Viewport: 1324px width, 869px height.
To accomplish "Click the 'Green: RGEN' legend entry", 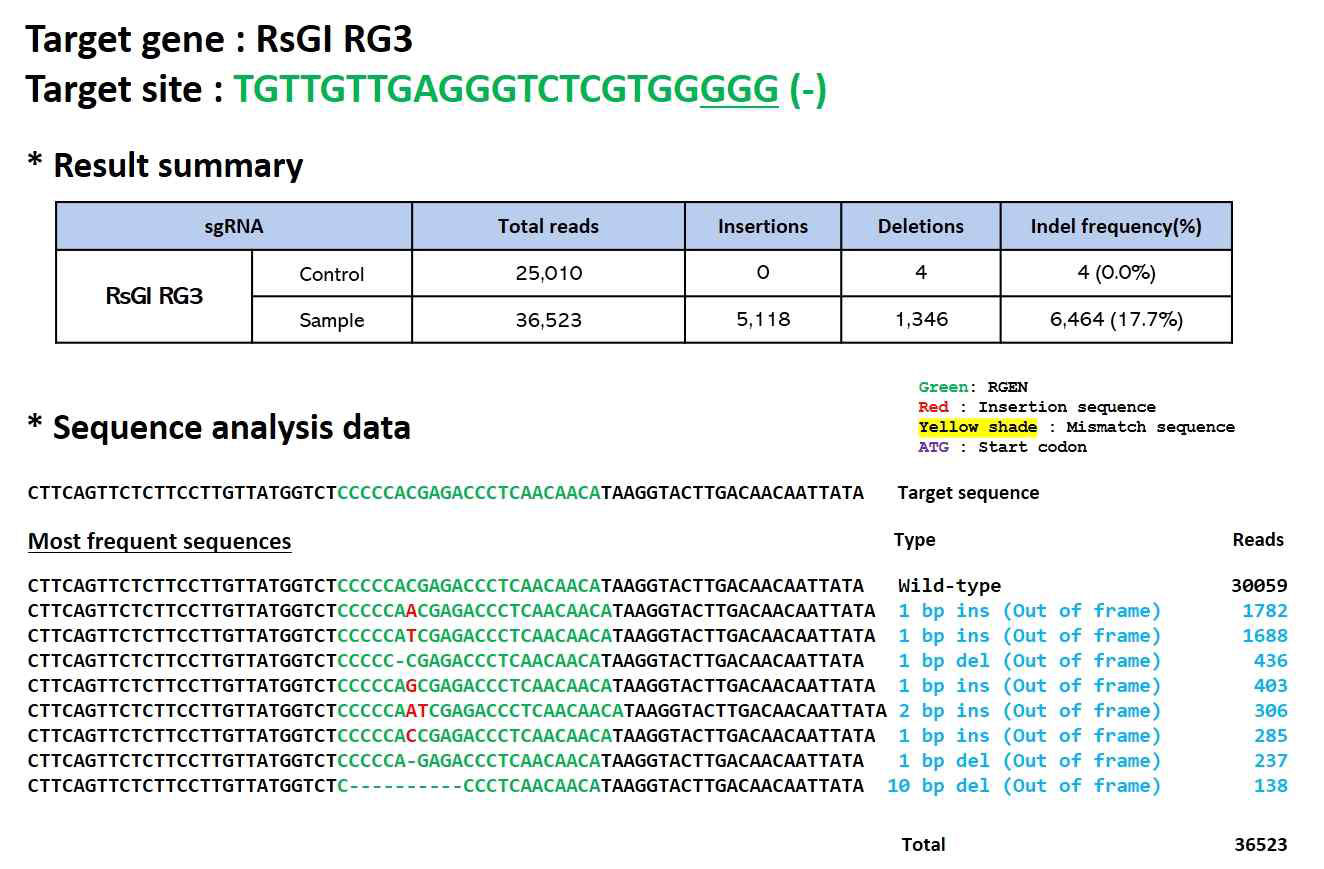I will pyautogui.click(x=973, y=387).
